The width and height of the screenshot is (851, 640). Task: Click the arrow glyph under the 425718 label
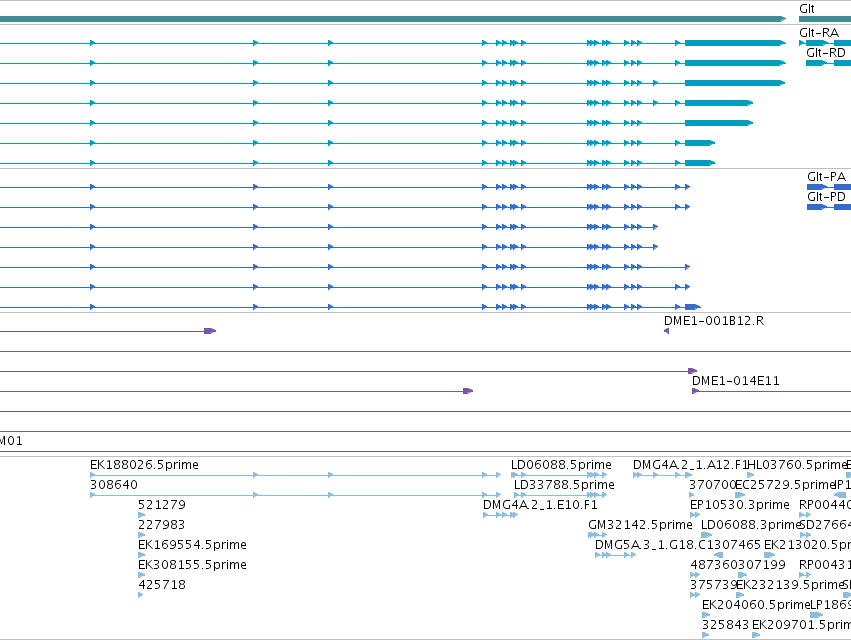(x=141, y=595)
